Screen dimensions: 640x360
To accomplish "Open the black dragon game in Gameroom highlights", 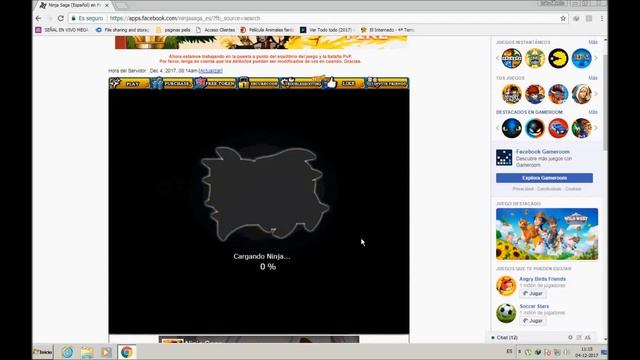I will point(511,128).
